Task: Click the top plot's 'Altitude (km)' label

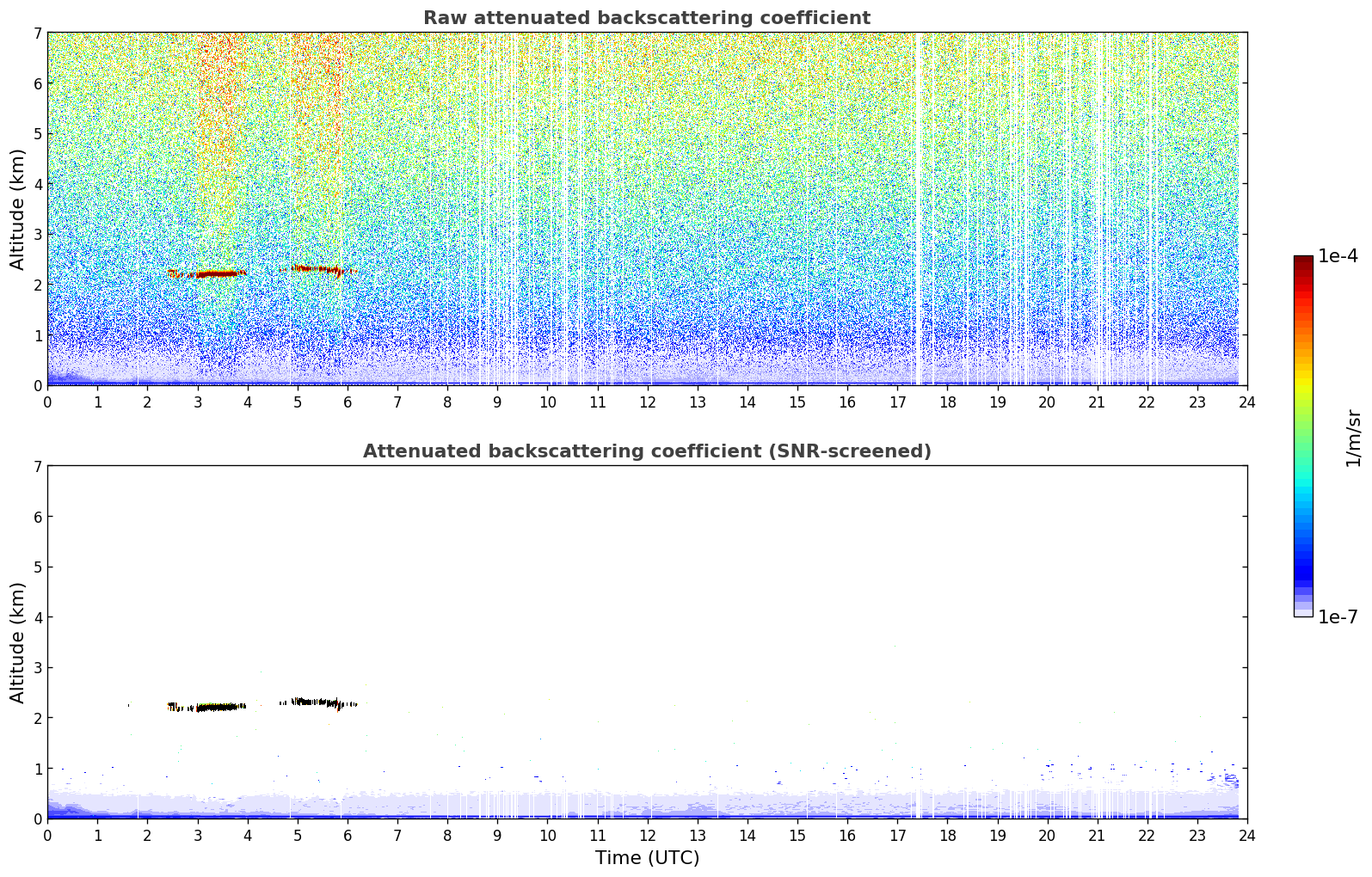Action: [18, 209]
